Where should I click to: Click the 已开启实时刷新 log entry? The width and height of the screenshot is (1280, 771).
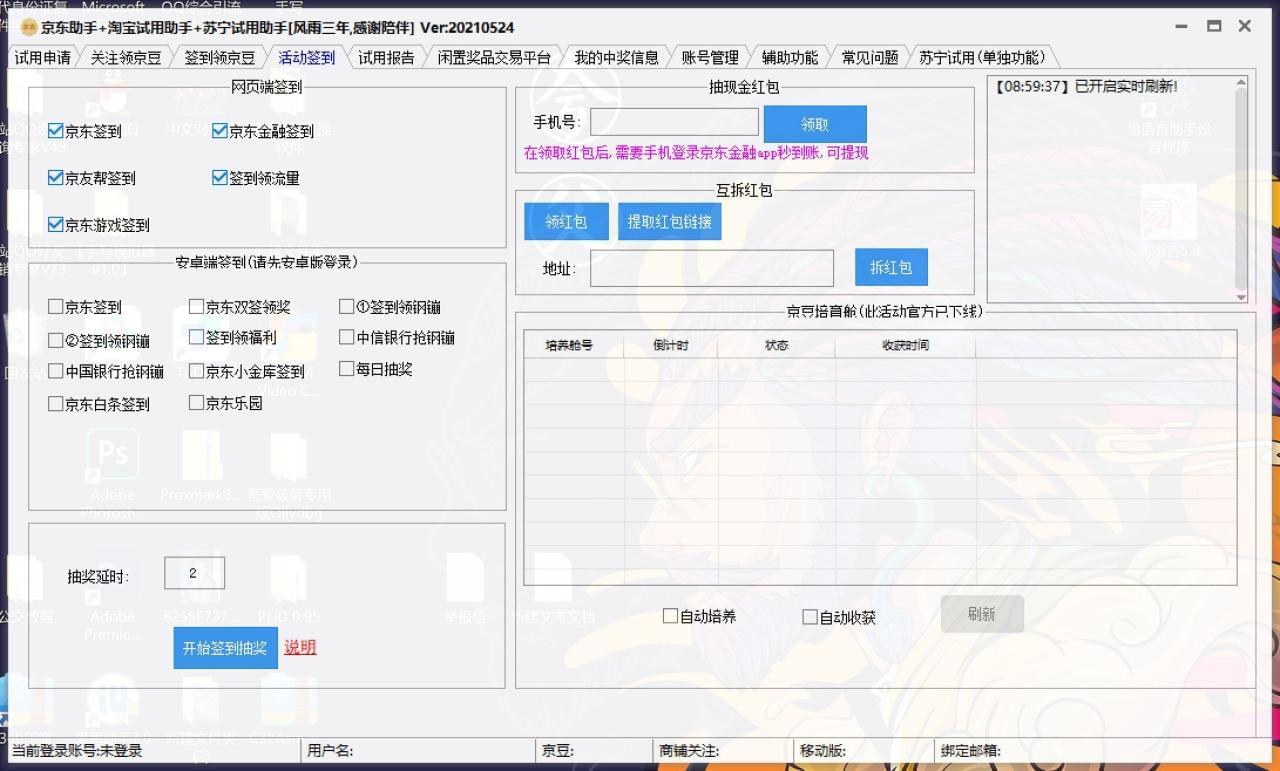pyautogui.click(x=1086, y=87)
